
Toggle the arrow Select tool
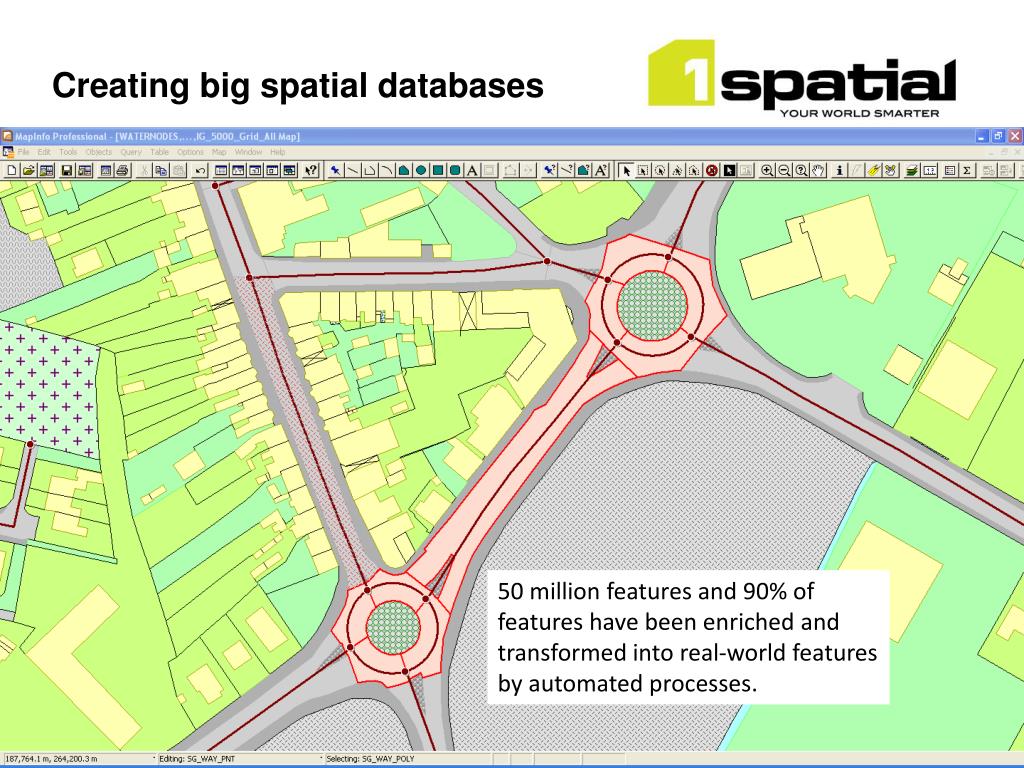tap(627, 170)
